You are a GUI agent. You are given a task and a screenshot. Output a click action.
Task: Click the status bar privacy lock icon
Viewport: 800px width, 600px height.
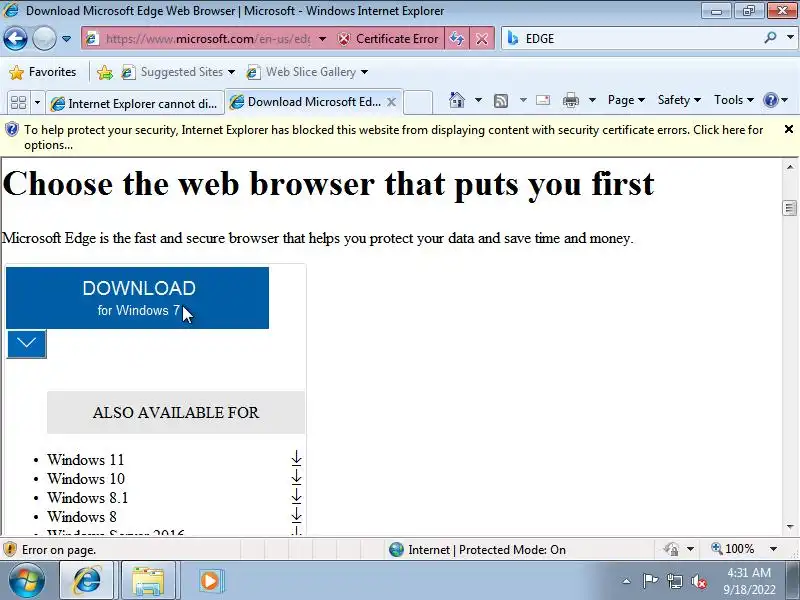point(671,549)
